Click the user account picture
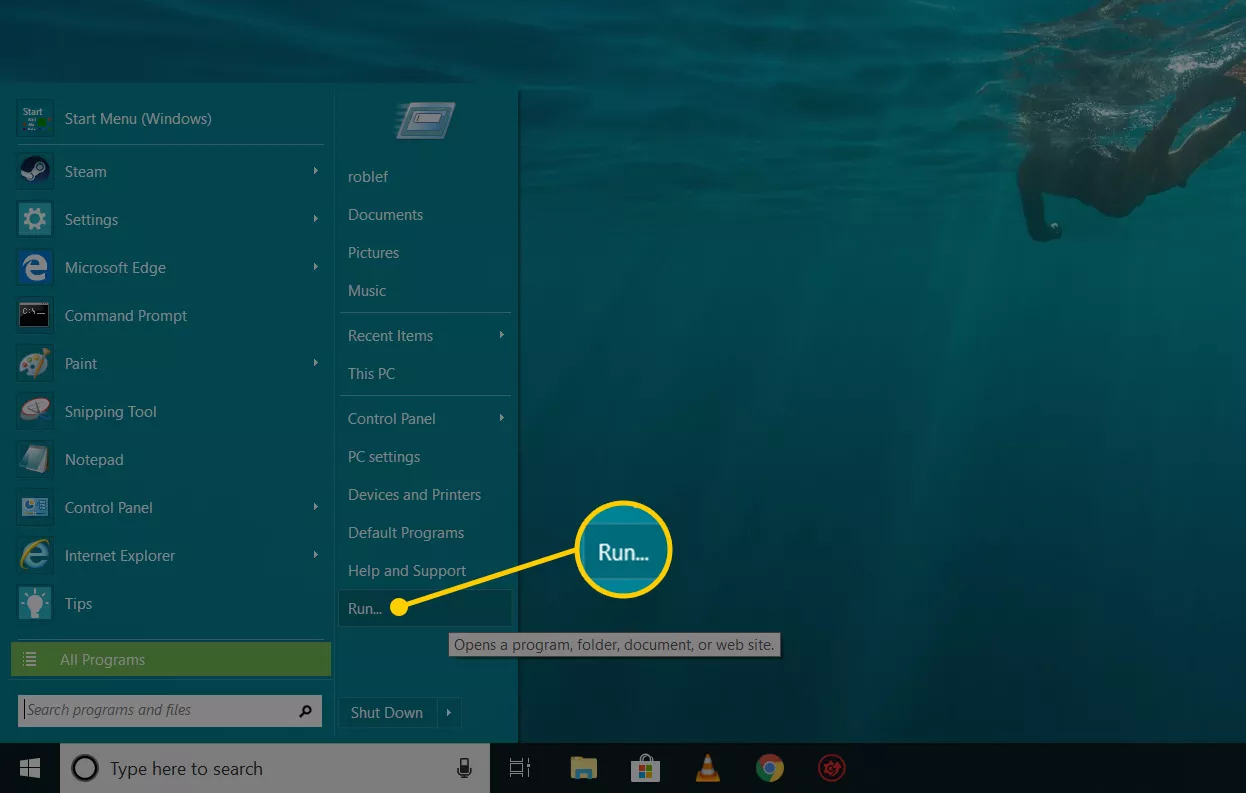The width and height of the screenshot is (1246, 793). click(425, 121)
